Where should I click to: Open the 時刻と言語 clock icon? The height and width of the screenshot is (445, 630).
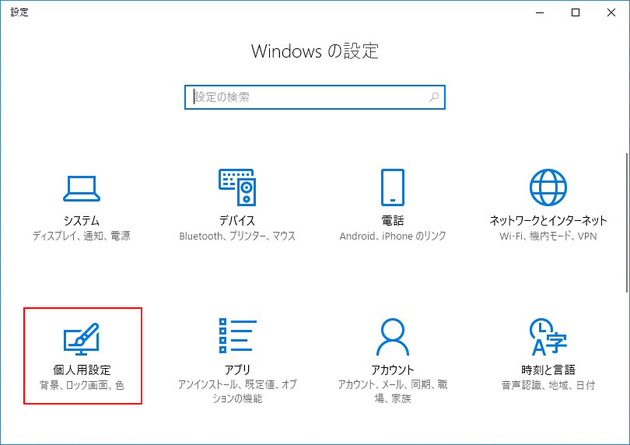pyautogui.click(x=548, y=337)
